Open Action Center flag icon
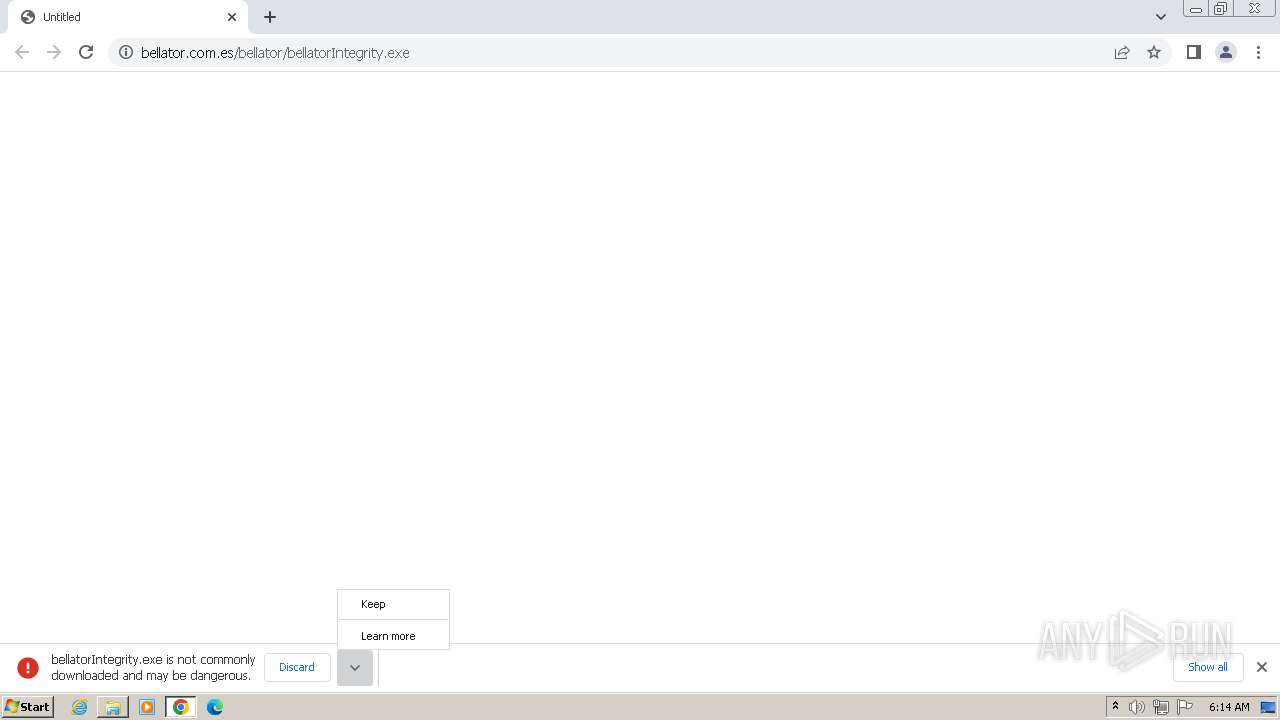1280x720 pixels. coord(1185,707)
